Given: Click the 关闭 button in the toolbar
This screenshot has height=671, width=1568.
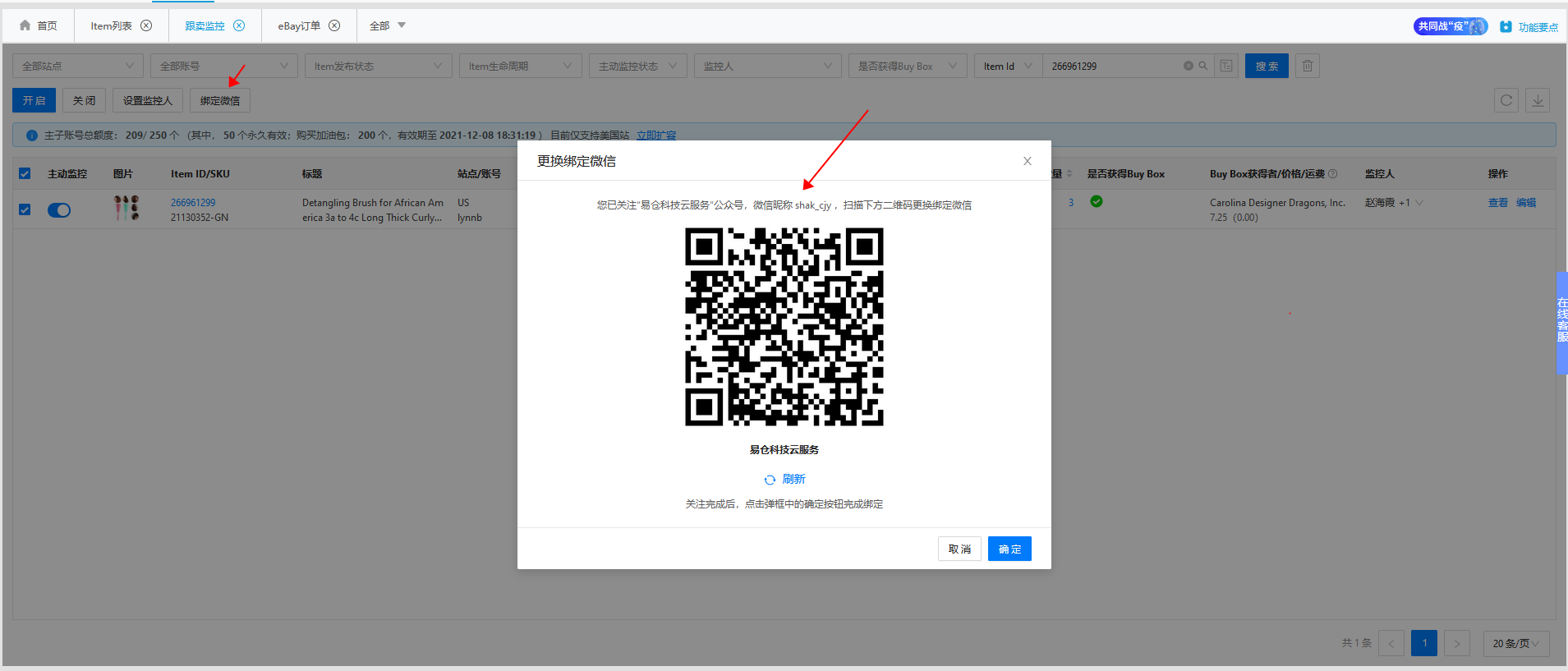Looking at the screenshot, I should click(x=84, y=100).
